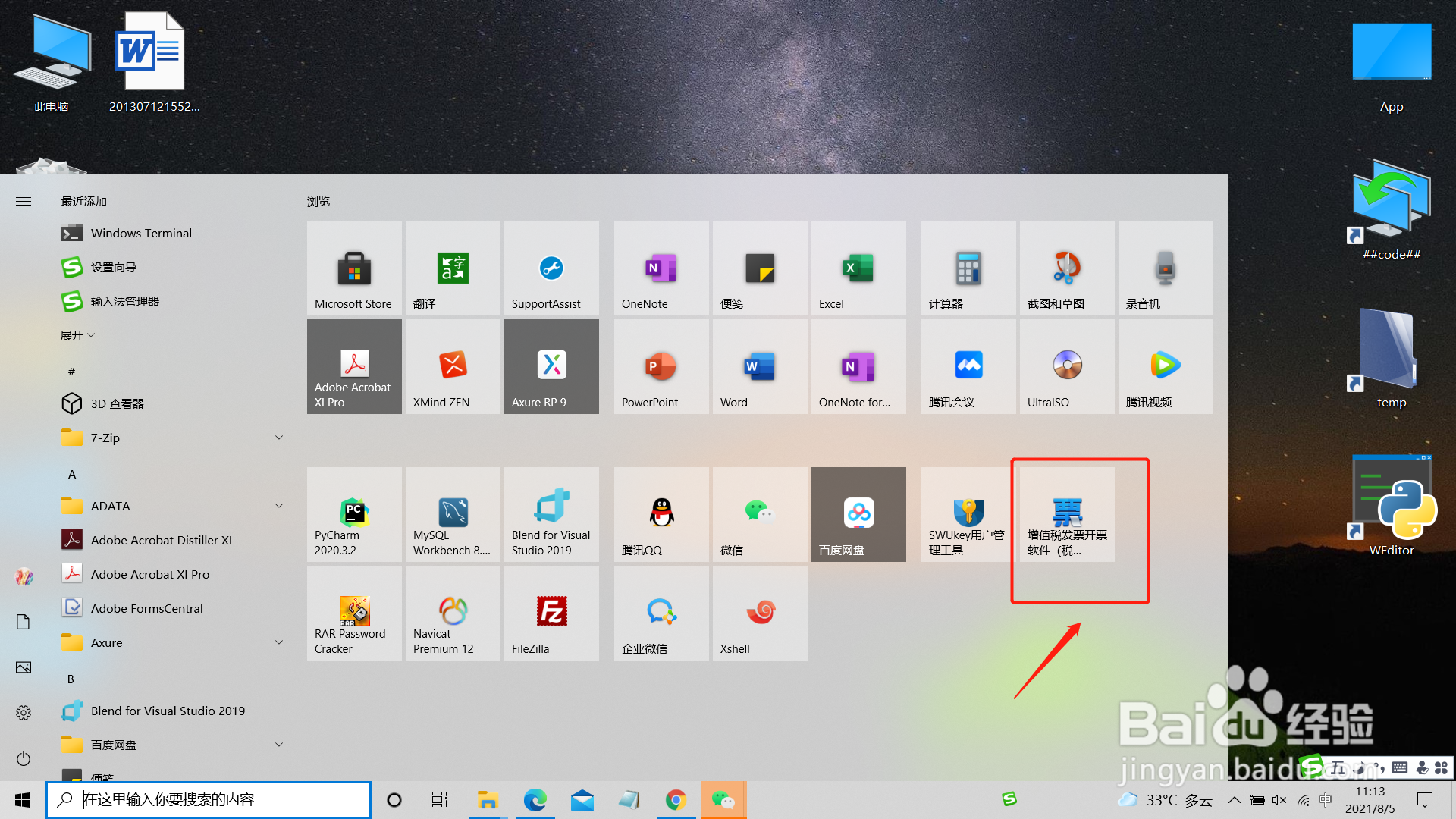
Task: Launch the 录音机 voice recorder tile
Action: coord(1166,268)
